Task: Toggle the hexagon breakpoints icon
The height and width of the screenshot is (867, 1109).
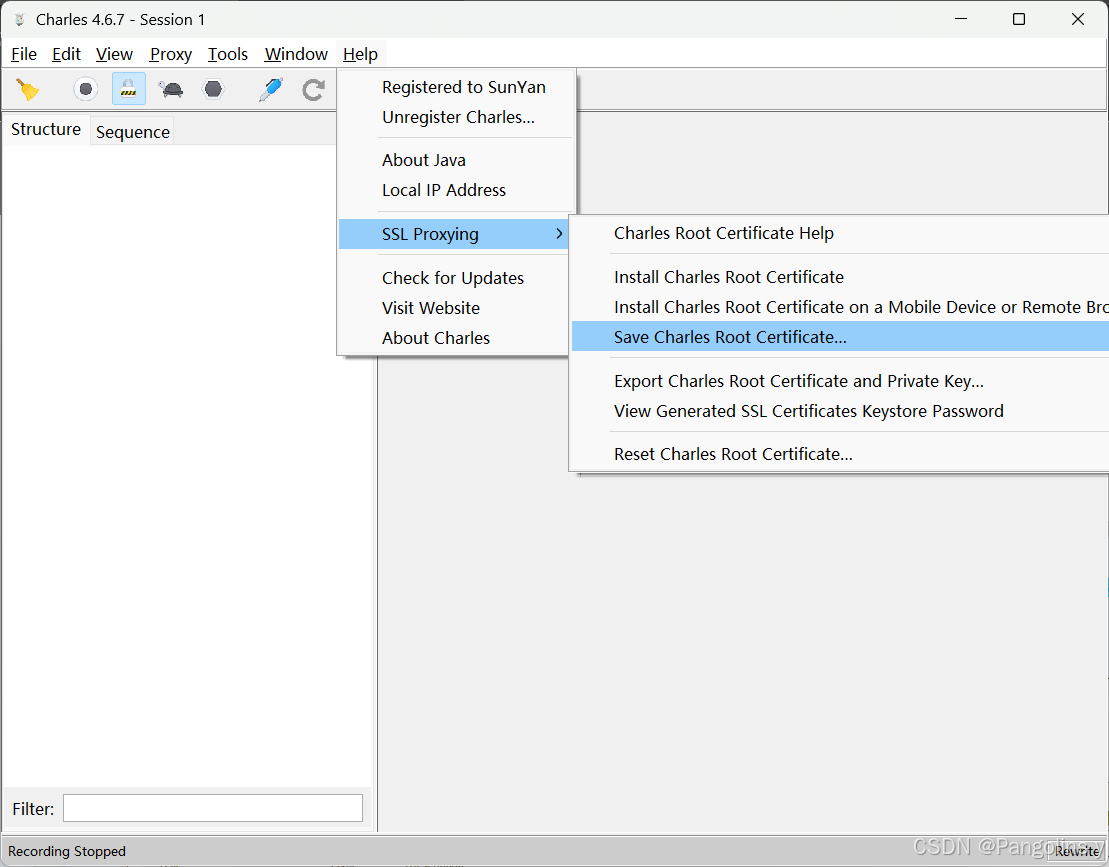Action: 213,89
